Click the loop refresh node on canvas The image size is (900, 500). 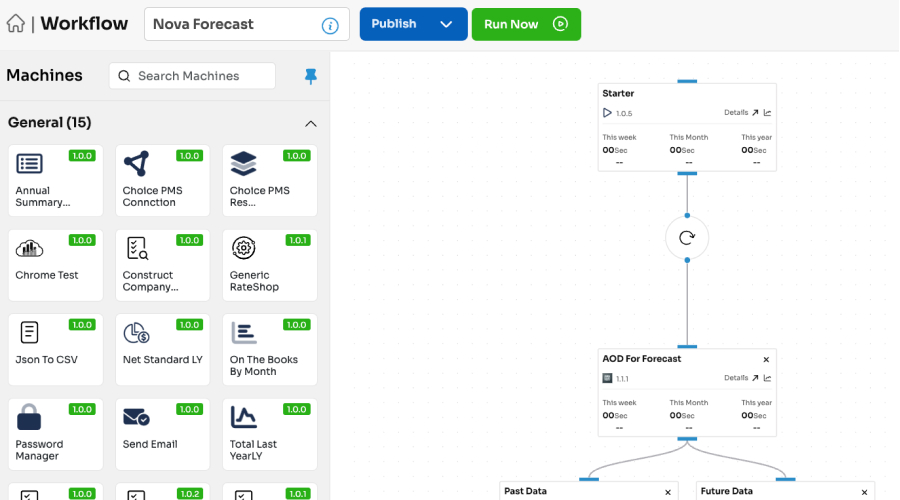(687, 238)
